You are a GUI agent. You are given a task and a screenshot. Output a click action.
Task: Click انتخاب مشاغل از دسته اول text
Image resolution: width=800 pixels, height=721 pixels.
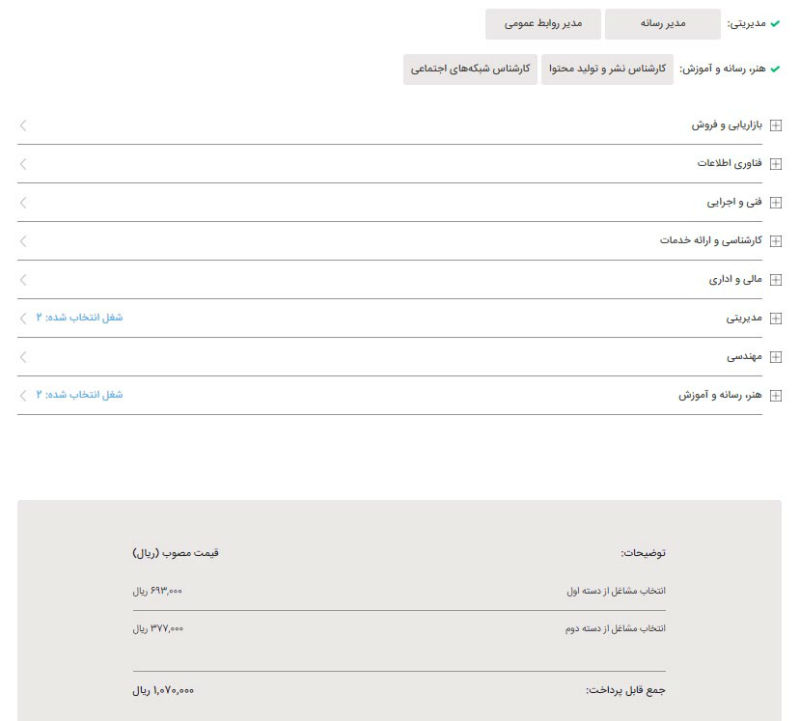[x=616, y=591]
